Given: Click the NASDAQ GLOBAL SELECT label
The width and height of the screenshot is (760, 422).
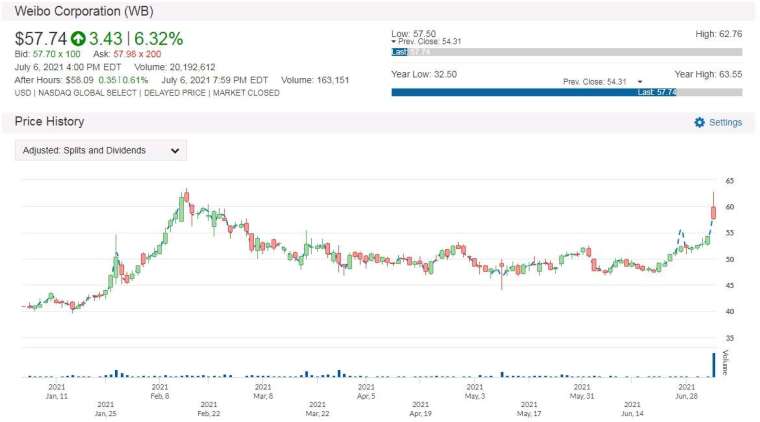Looking at the screenshot, I should tap(87, 93).
